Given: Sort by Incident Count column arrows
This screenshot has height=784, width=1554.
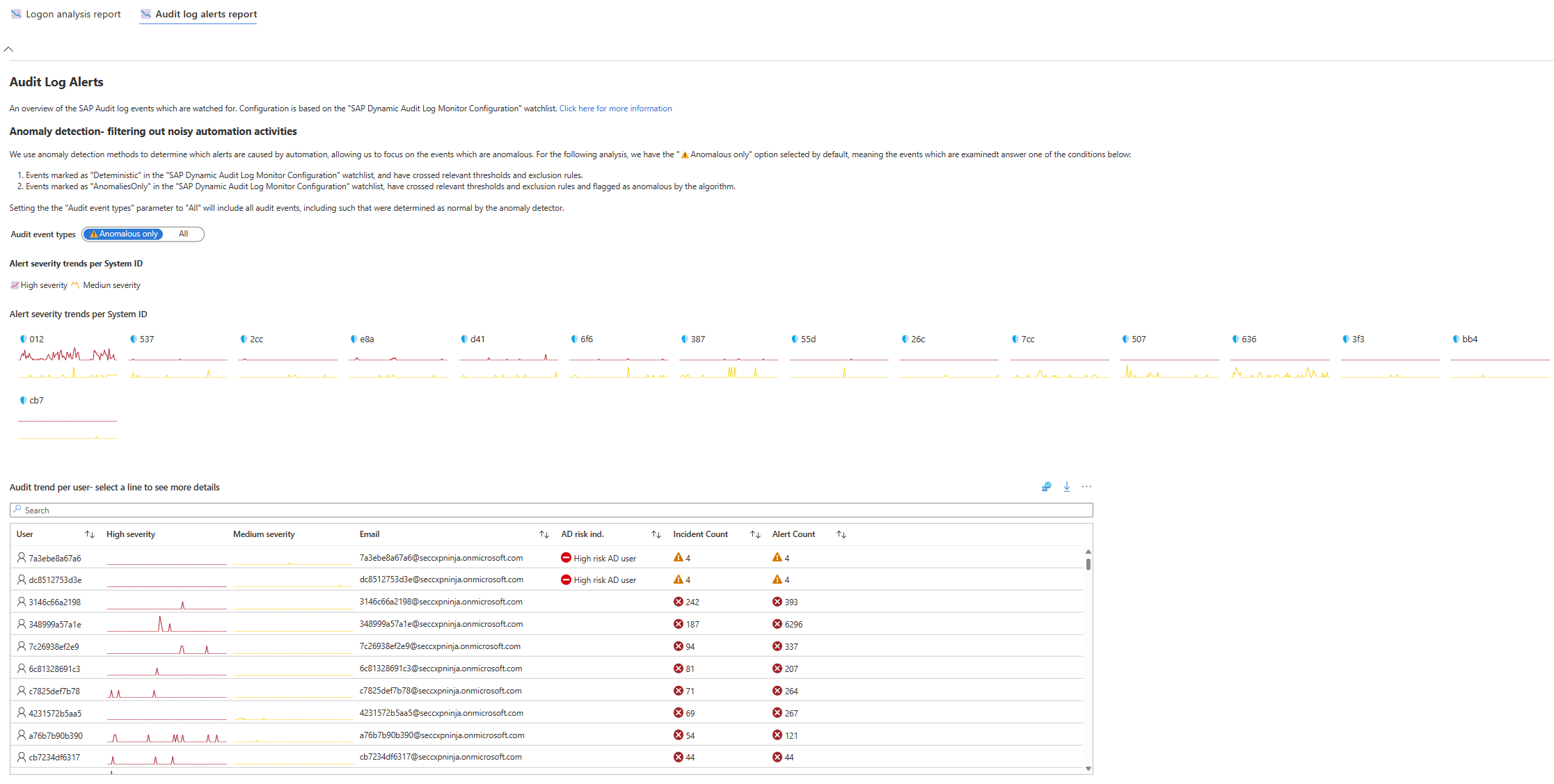Looking at the screenshot, I should click(755, 534).
